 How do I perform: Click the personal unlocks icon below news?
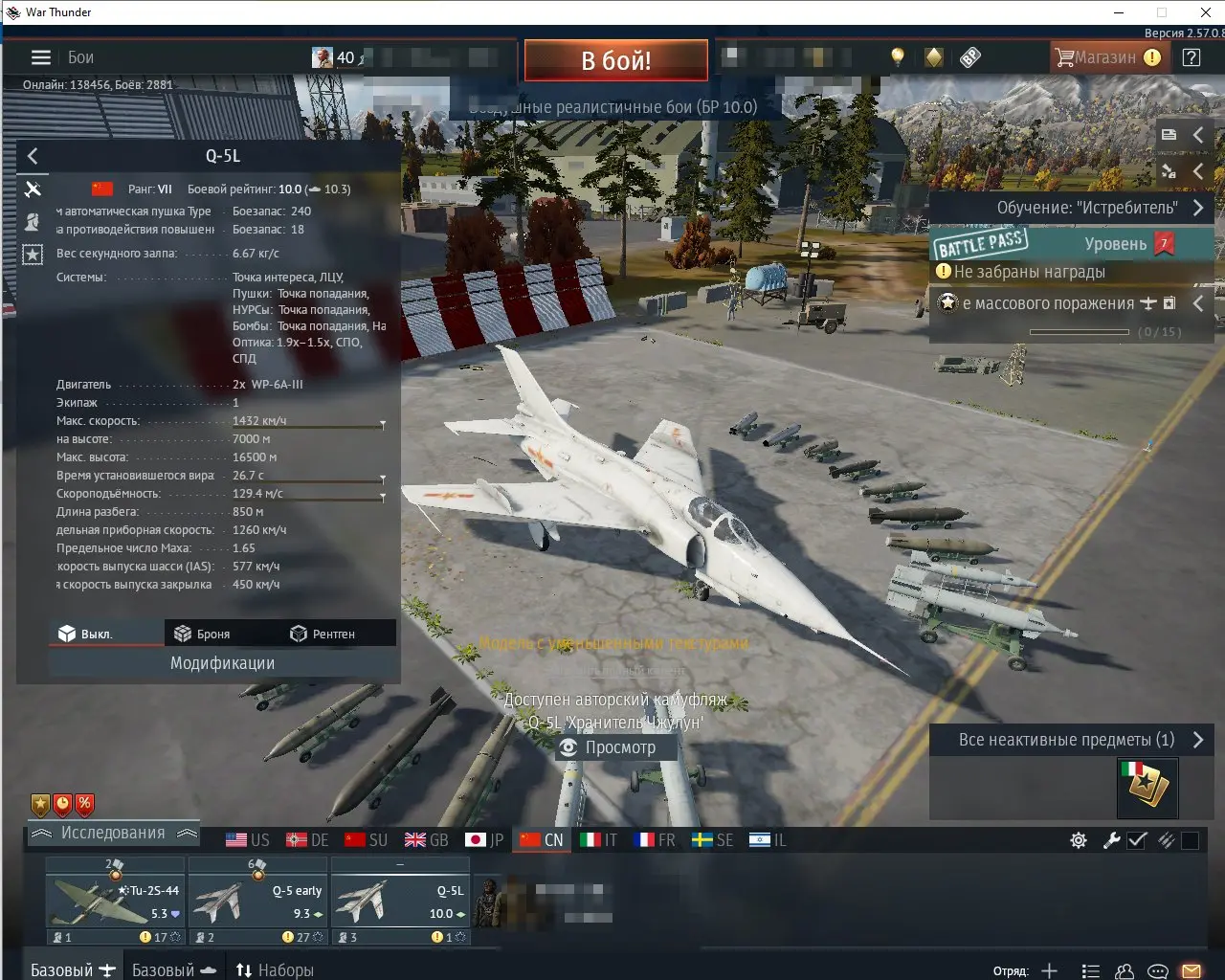pyautogui.click(x=1169, y=171)
